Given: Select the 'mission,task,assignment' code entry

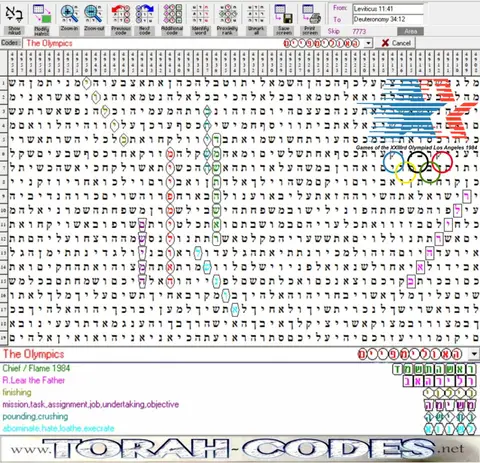Looking at the screenshot, I should 91,404.
